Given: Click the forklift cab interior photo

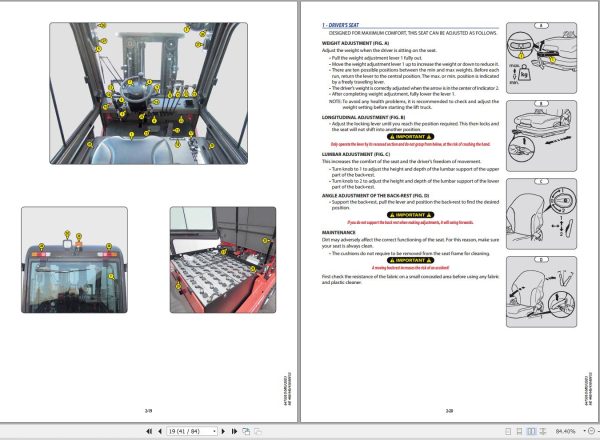Looking at the screenshot, I should click(x=148, y=93).
